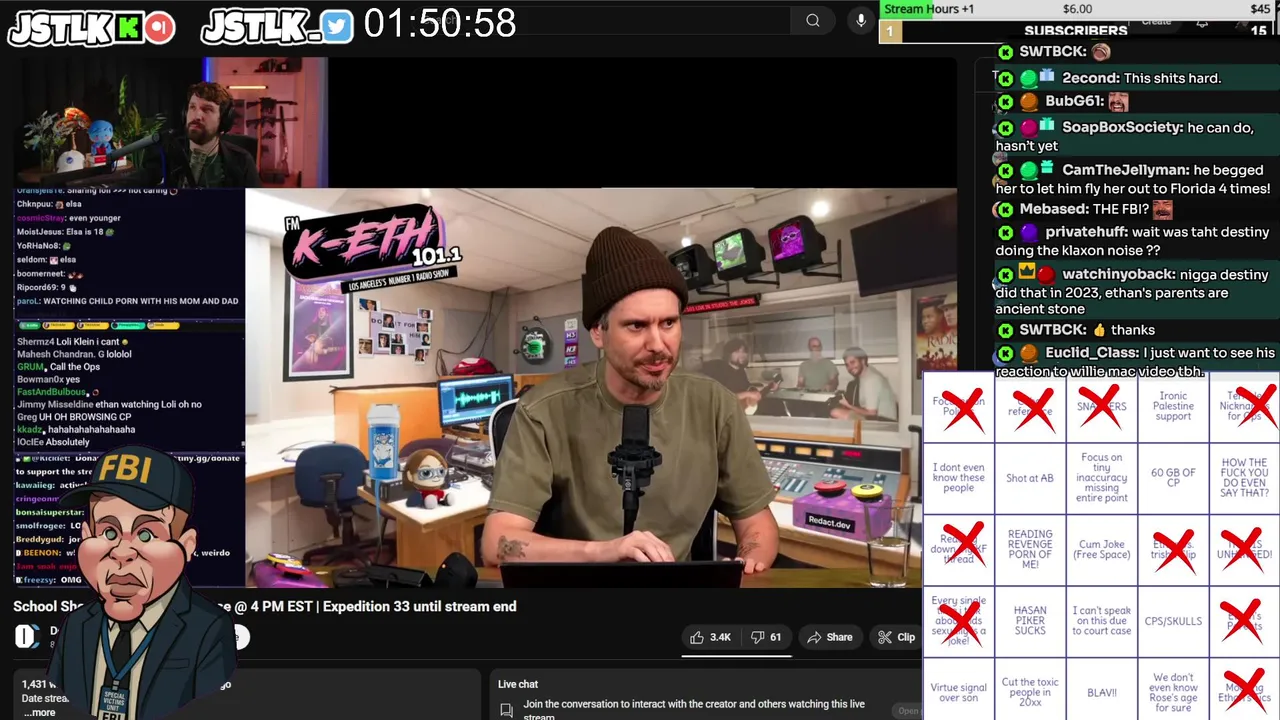The image size is (1280, 720).
Task: Click the live chat speech bubble icon
Action: click(507, 710)
